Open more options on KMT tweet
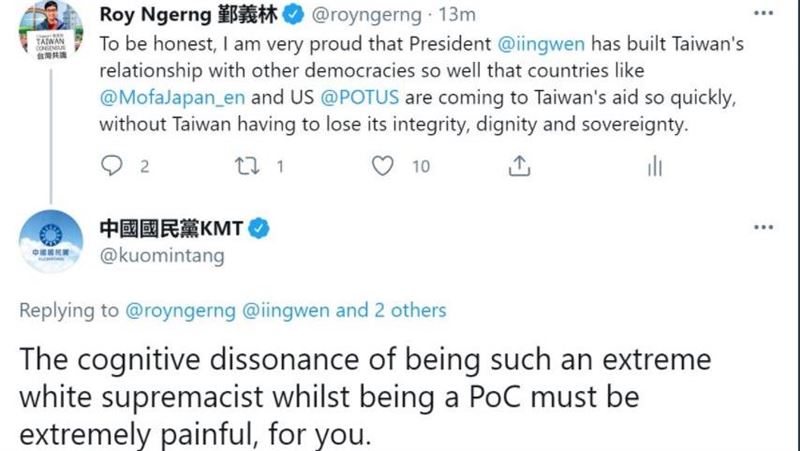The width and height of the screenshot is (800, 451). click(x=763, y=228)
